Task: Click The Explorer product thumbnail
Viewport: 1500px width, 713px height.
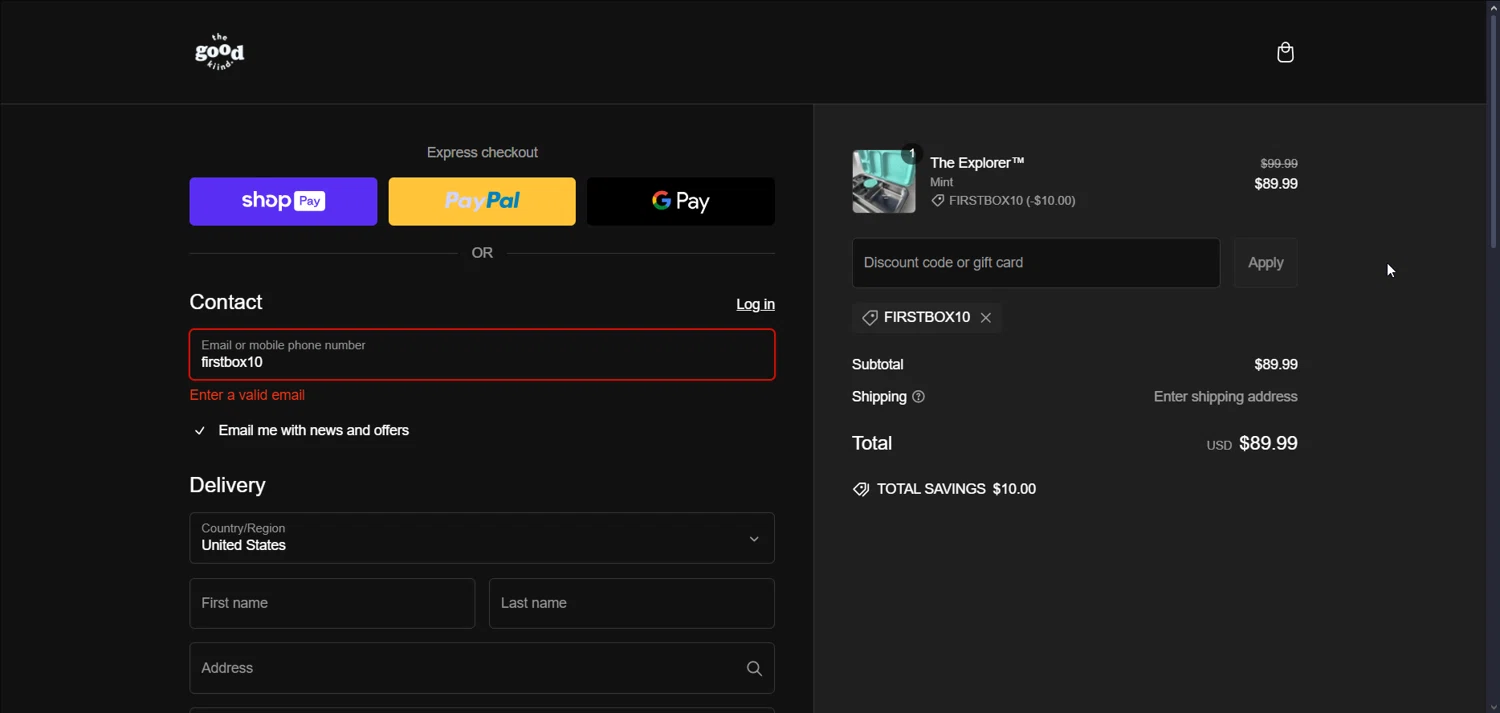Action: click(884, 182)
